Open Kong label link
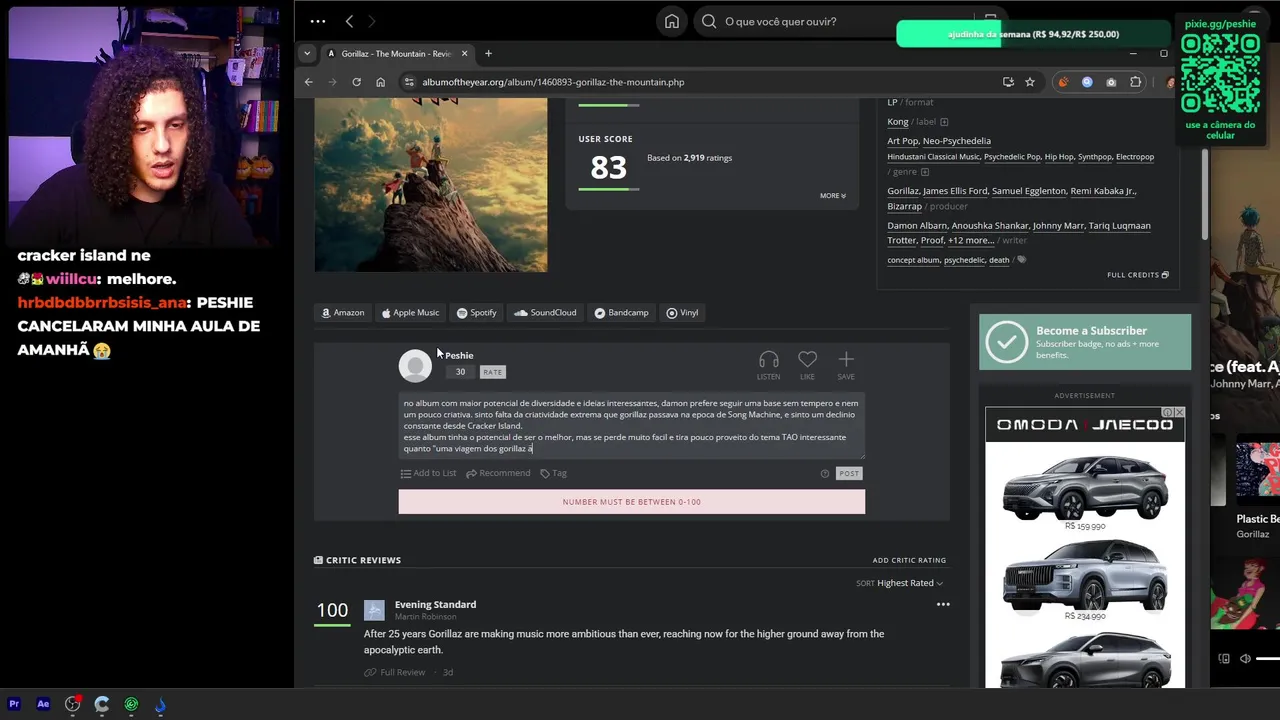Image resolution: width=1280 pixels, height=720 pixels. 898,122
